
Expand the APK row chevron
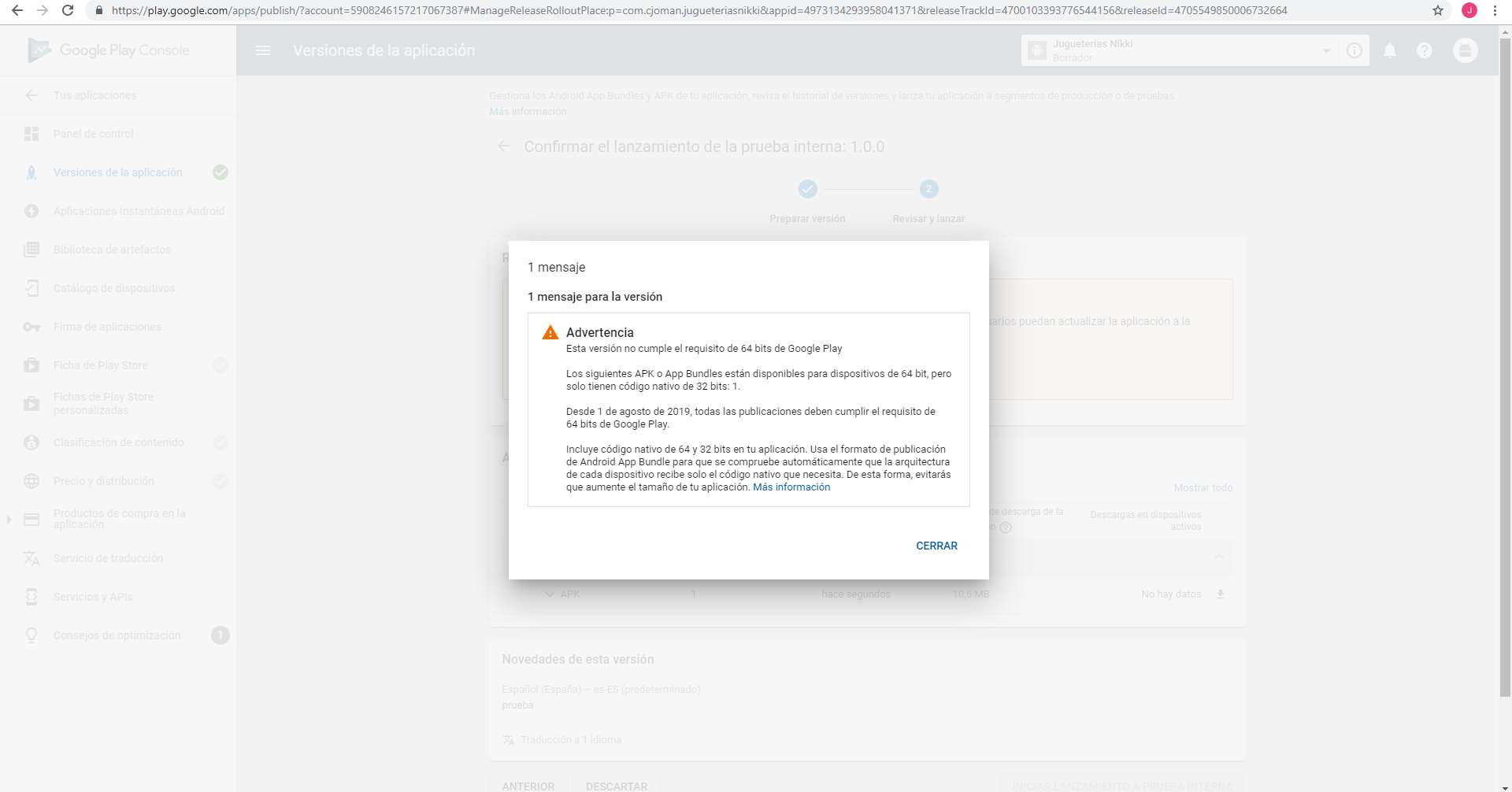550,594
